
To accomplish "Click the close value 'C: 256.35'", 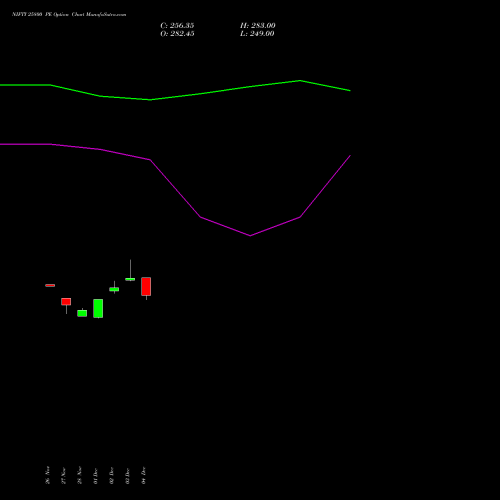I will [177, 26].
